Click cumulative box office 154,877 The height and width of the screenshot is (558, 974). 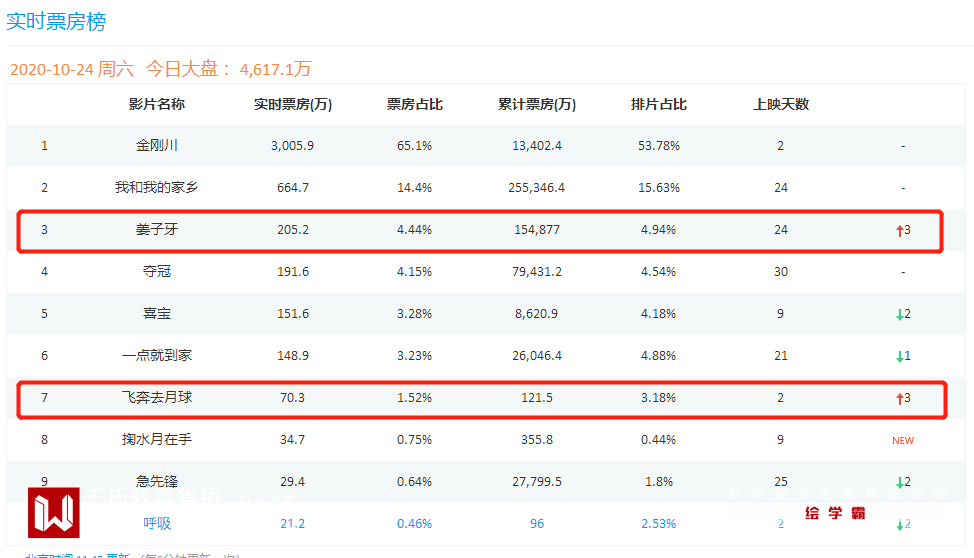537,229
